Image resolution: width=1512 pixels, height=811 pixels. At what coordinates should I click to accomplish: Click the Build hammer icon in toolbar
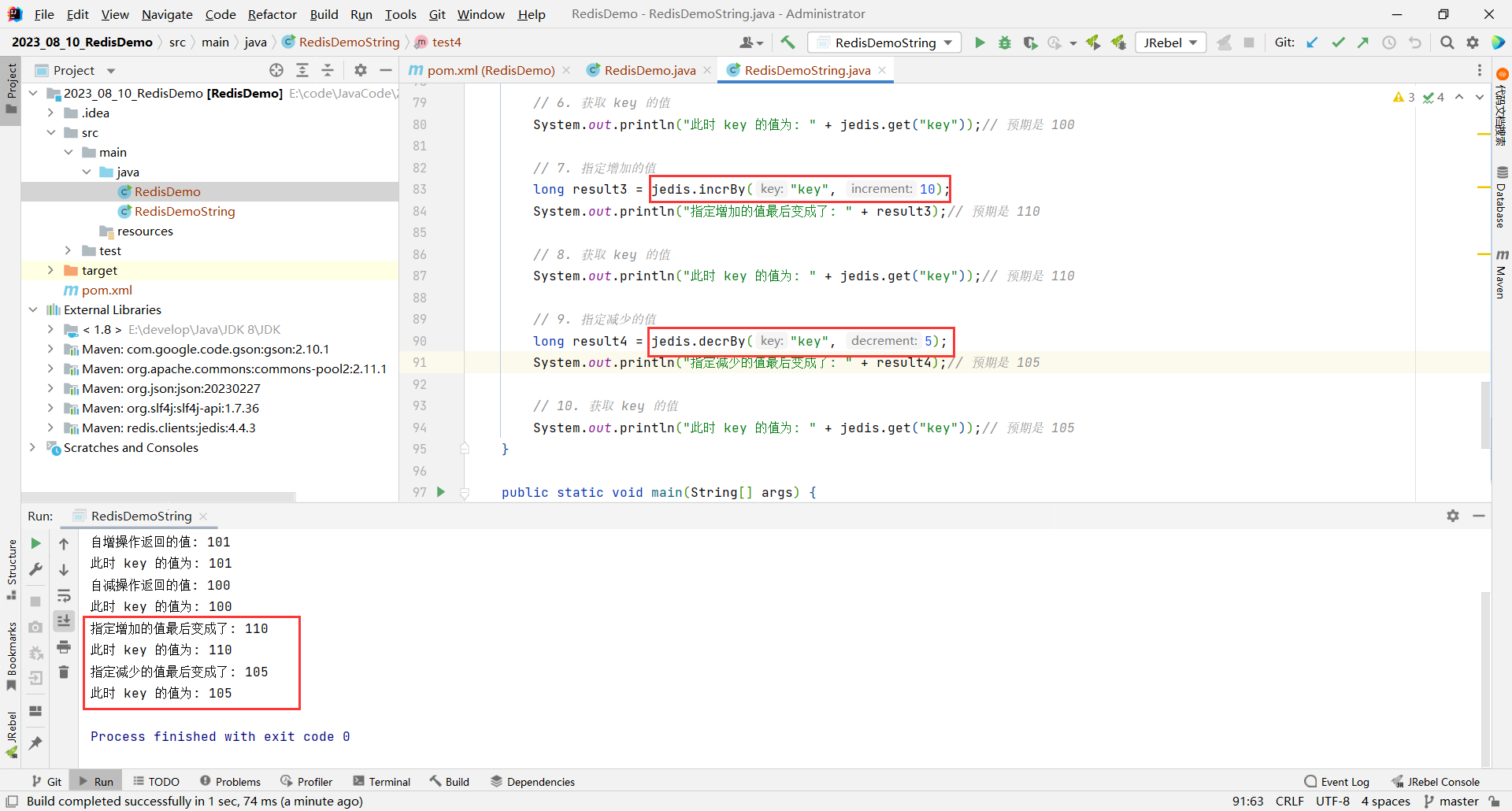788,43
